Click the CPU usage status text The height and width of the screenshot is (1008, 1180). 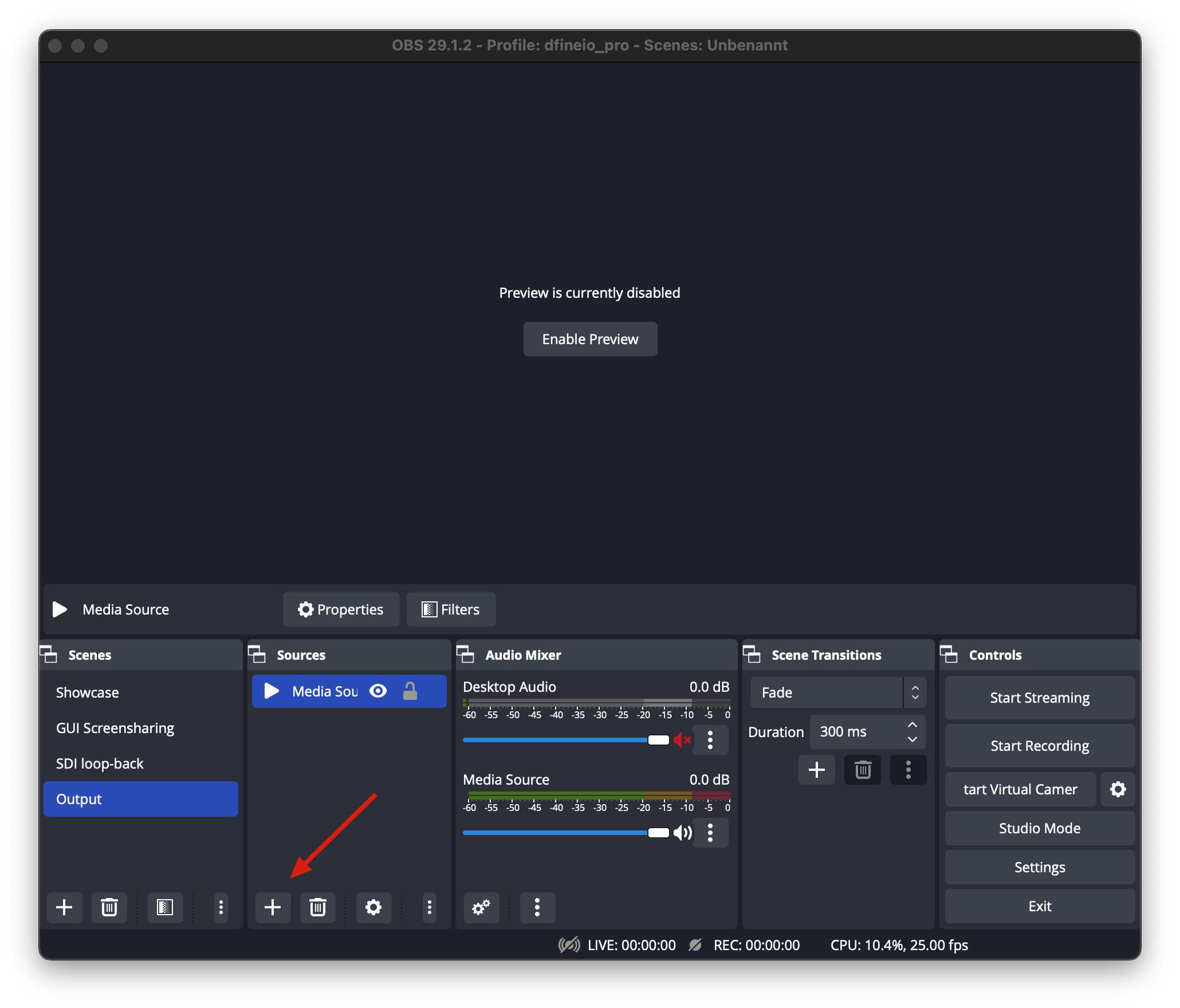(899, 945)
